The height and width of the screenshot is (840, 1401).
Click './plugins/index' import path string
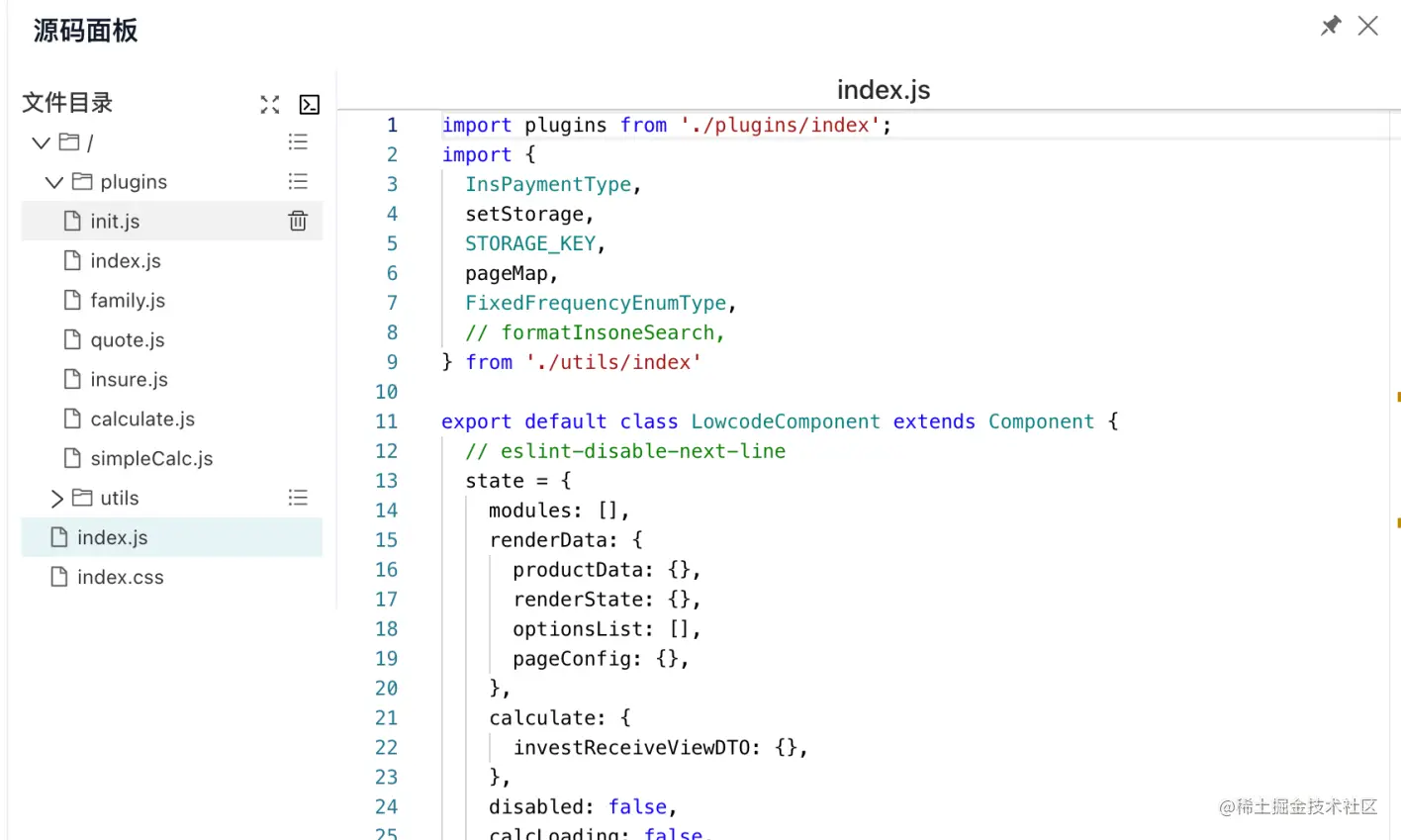780,126
